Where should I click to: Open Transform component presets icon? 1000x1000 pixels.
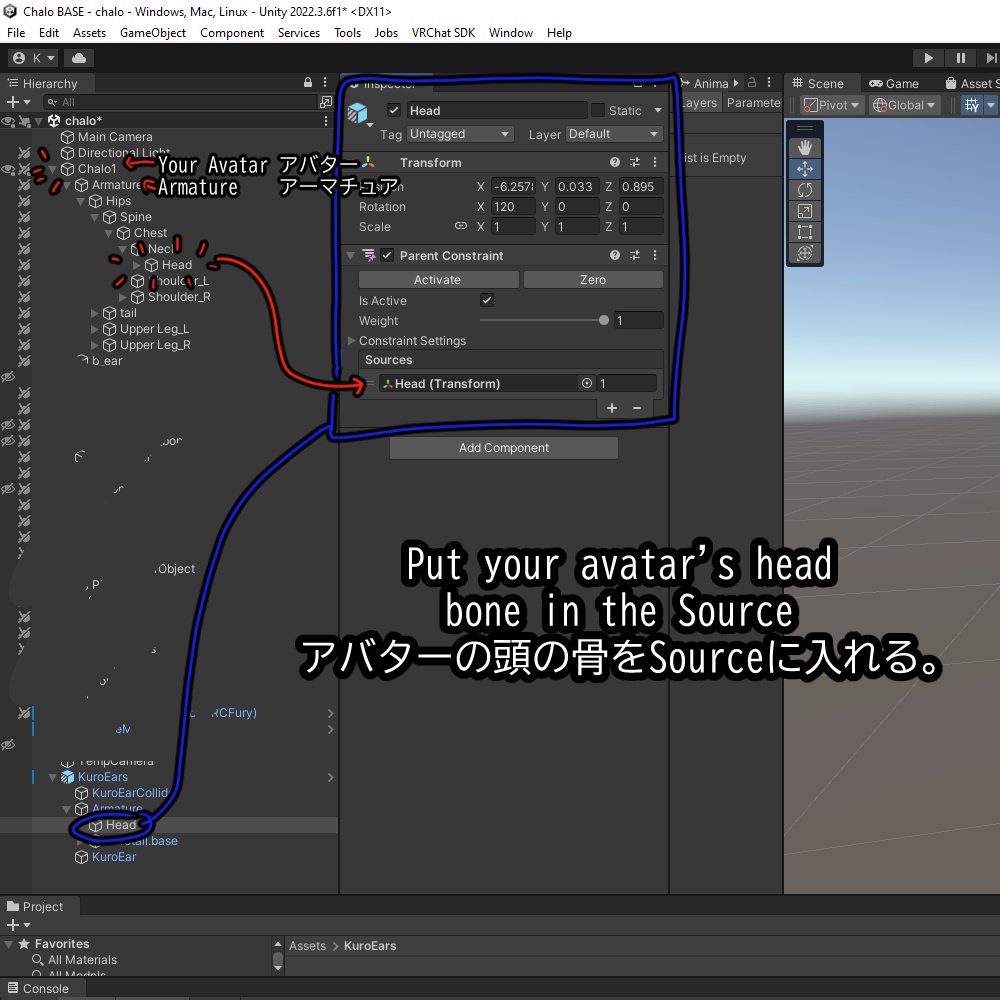[x=635, y=162]
